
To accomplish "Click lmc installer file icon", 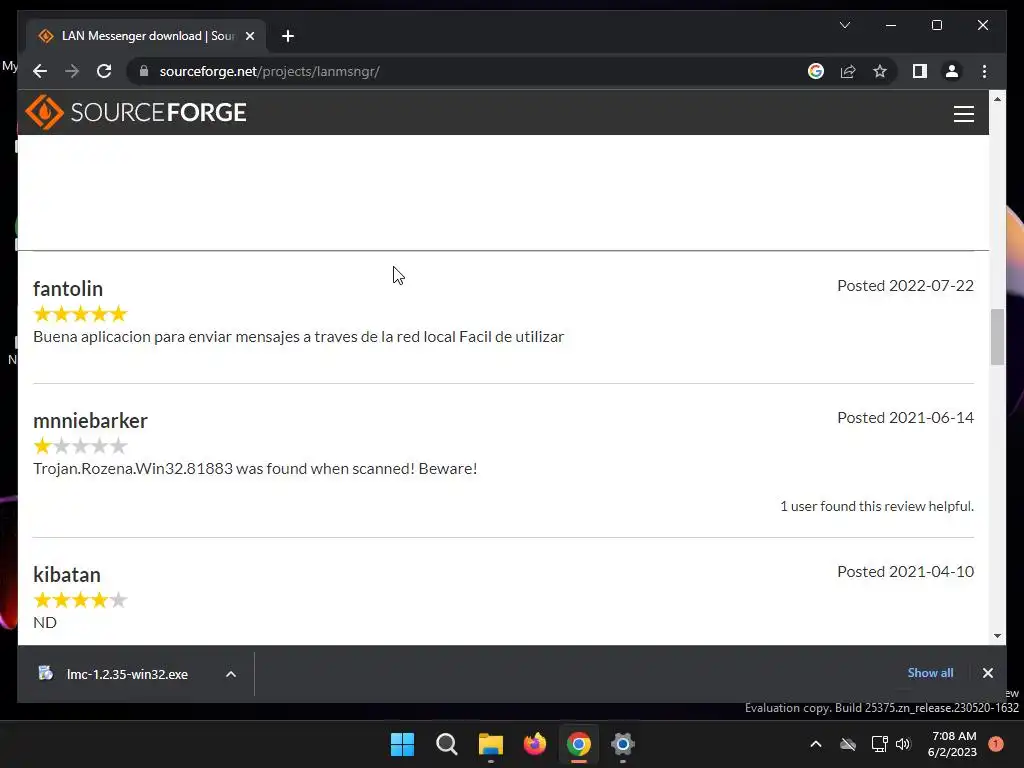I will (x=45, y=673).
